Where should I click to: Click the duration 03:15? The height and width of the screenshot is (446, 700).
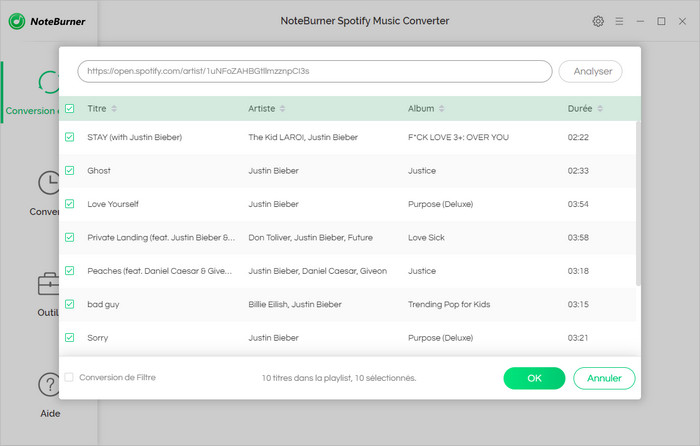[578, 304]
